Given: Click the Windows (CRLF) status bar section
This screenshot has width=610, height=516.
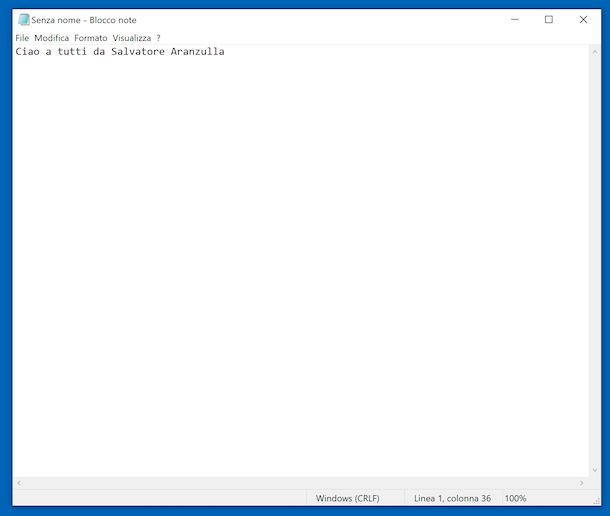Looking at the screenshot, I should click(347, 498).
